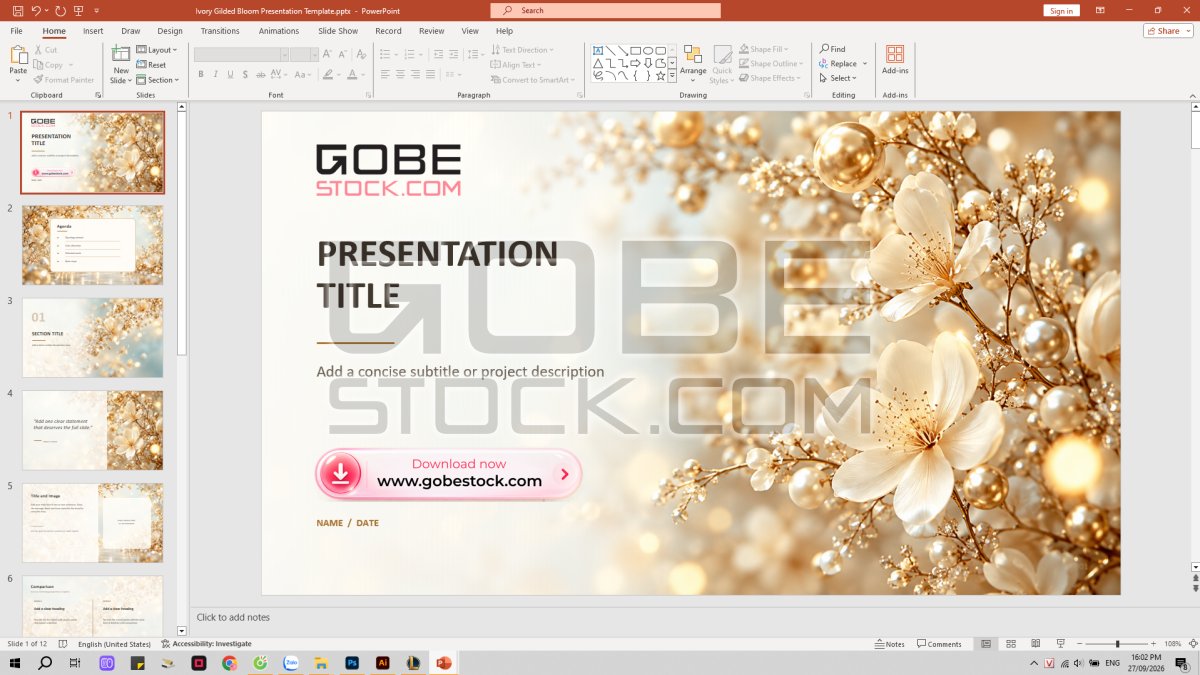Open File Explorer from the taskbar
This screenshot has width=1200, height=675.
321,663
